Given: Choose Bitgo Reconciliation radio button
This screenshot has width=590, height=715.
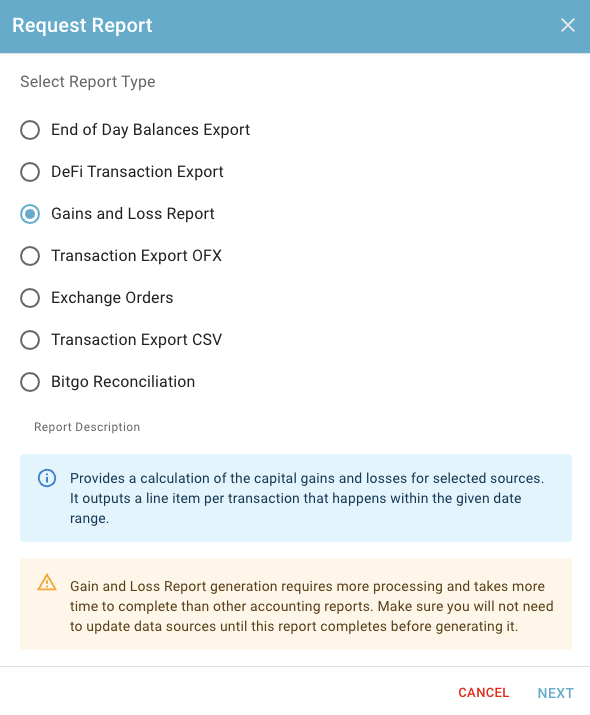Looking at the screenshot, I should pyautogui.click(x=30, y=382).
